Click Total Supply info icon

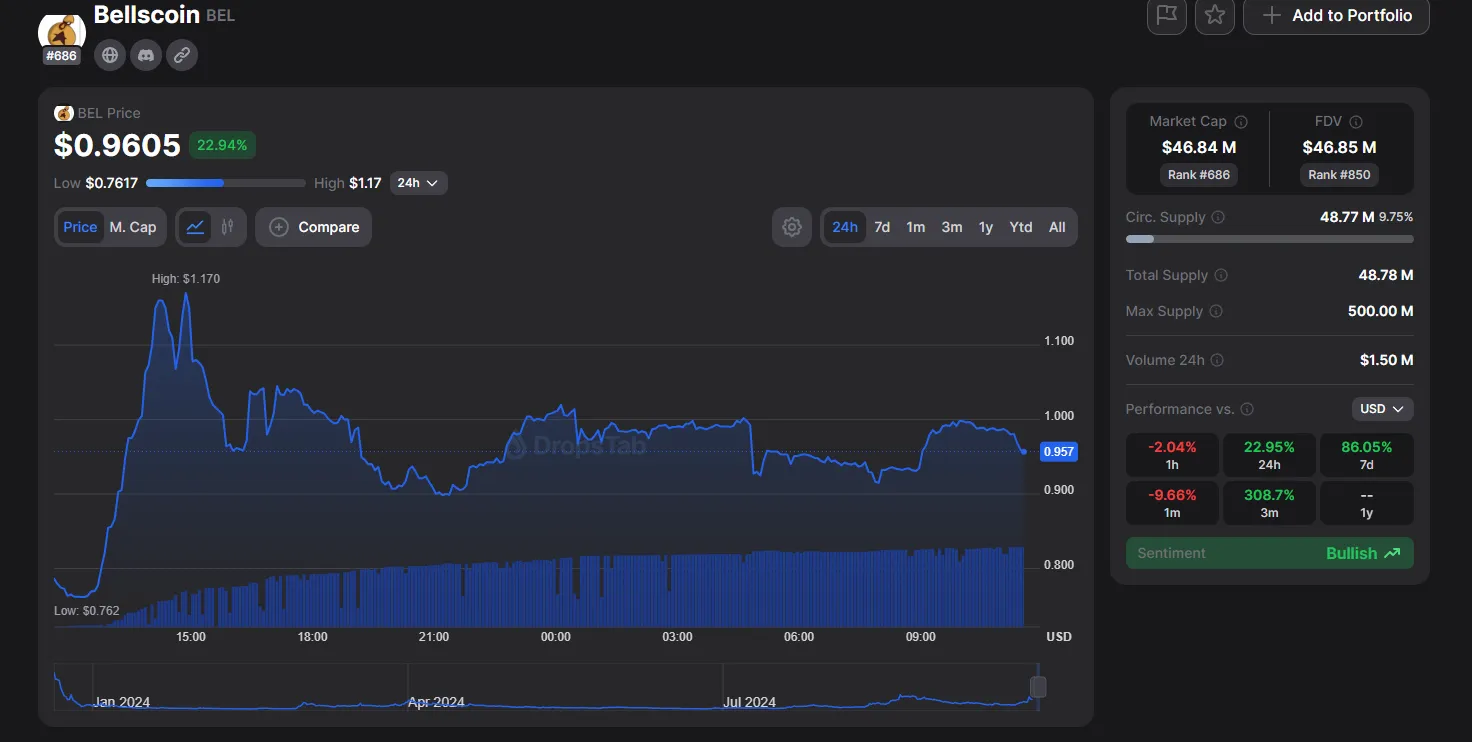(1221, 275)
